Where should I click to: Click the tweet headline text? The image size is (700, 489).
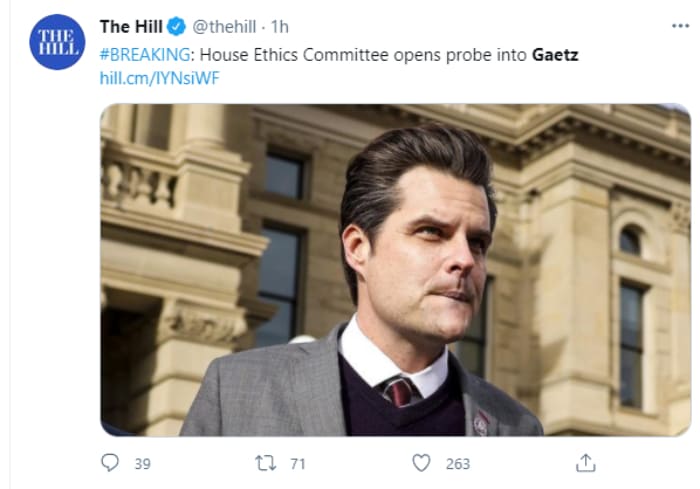click(339, 55)
